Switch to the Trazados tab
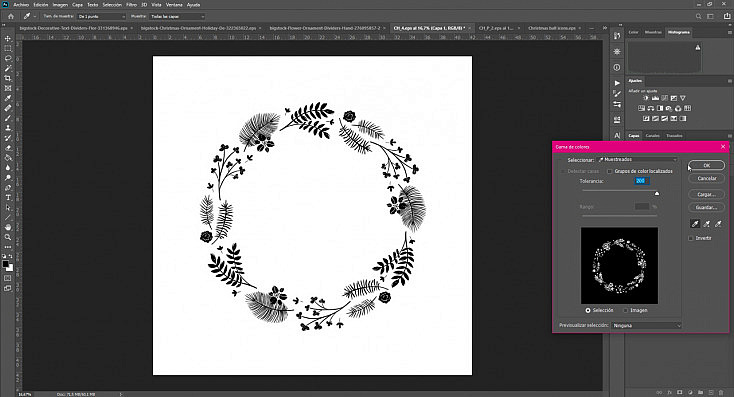 point(674,136)
